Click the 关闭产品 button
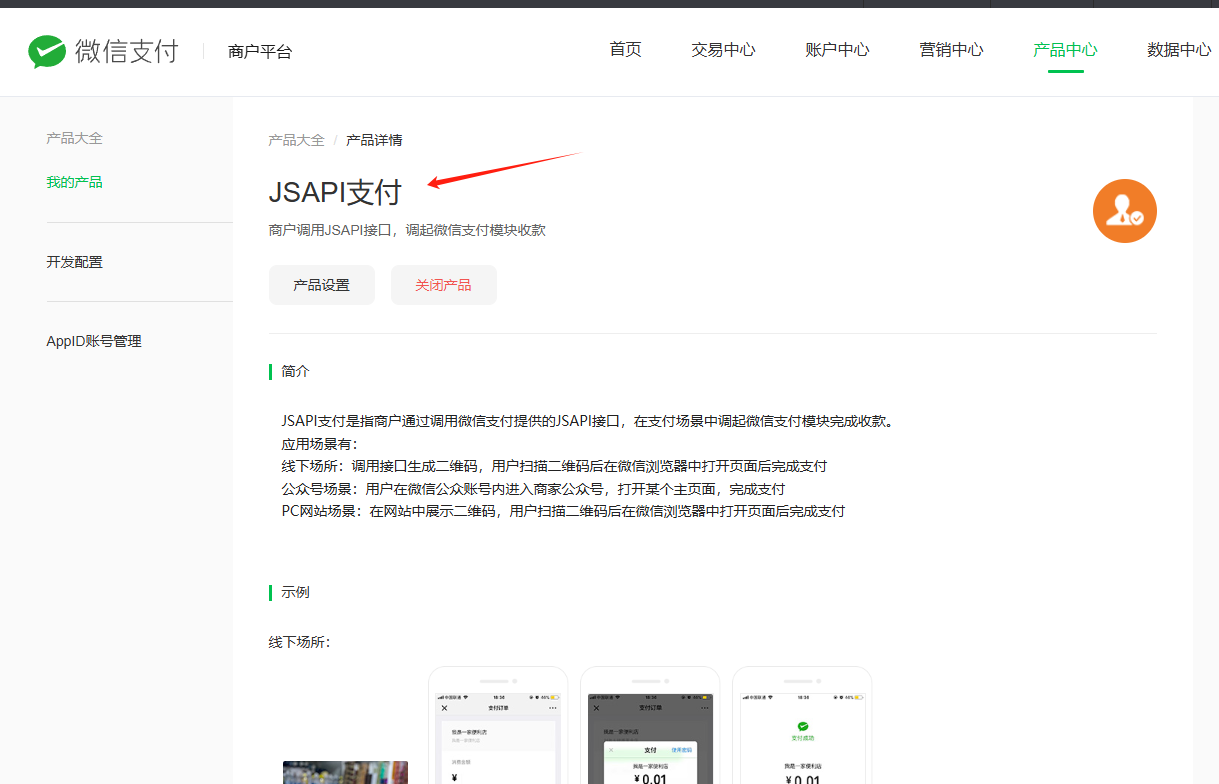The width and height of the screenshot is (1219, 784). 444,285
